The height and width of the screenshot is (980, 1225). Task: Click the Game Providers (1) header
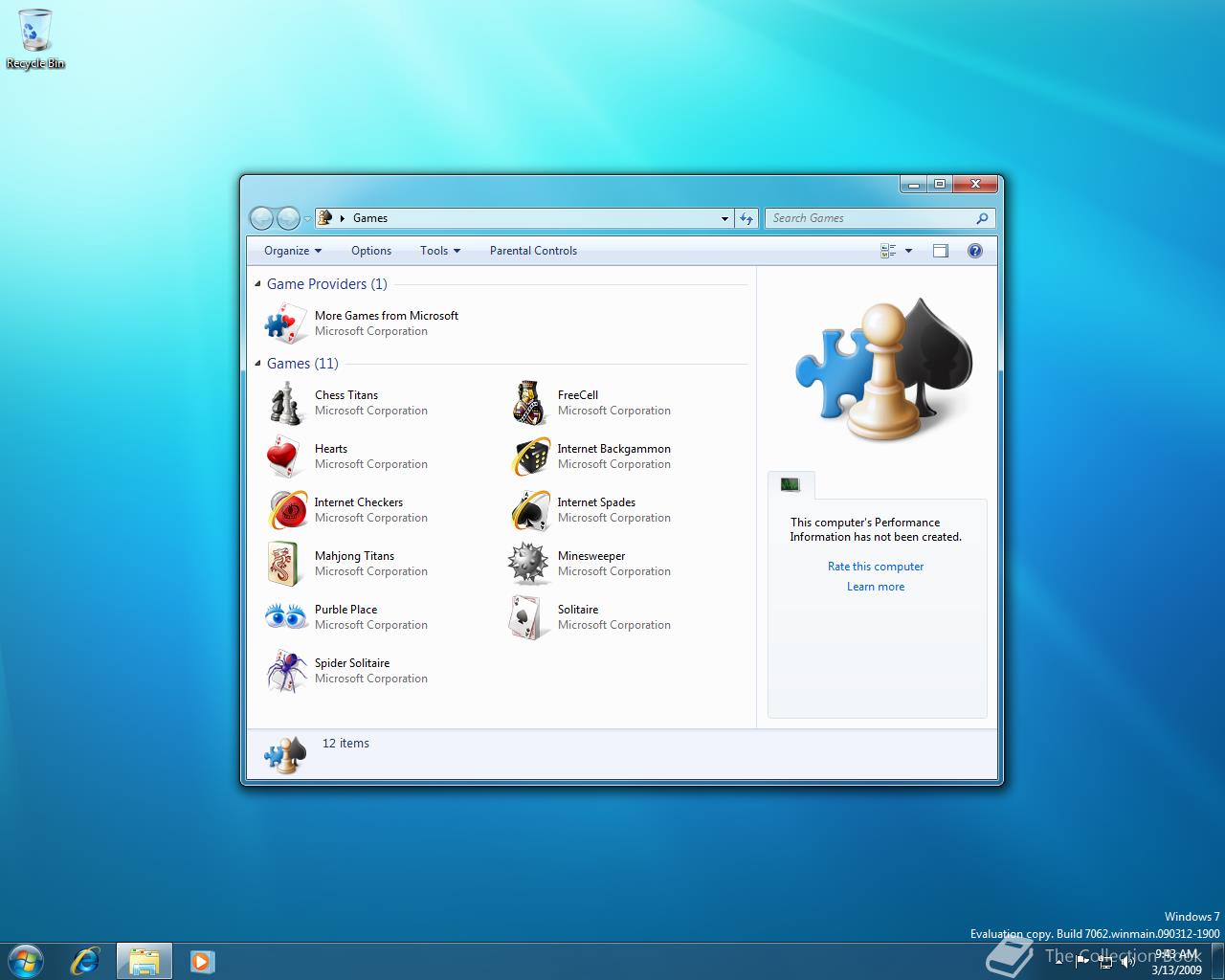(327, 284)
